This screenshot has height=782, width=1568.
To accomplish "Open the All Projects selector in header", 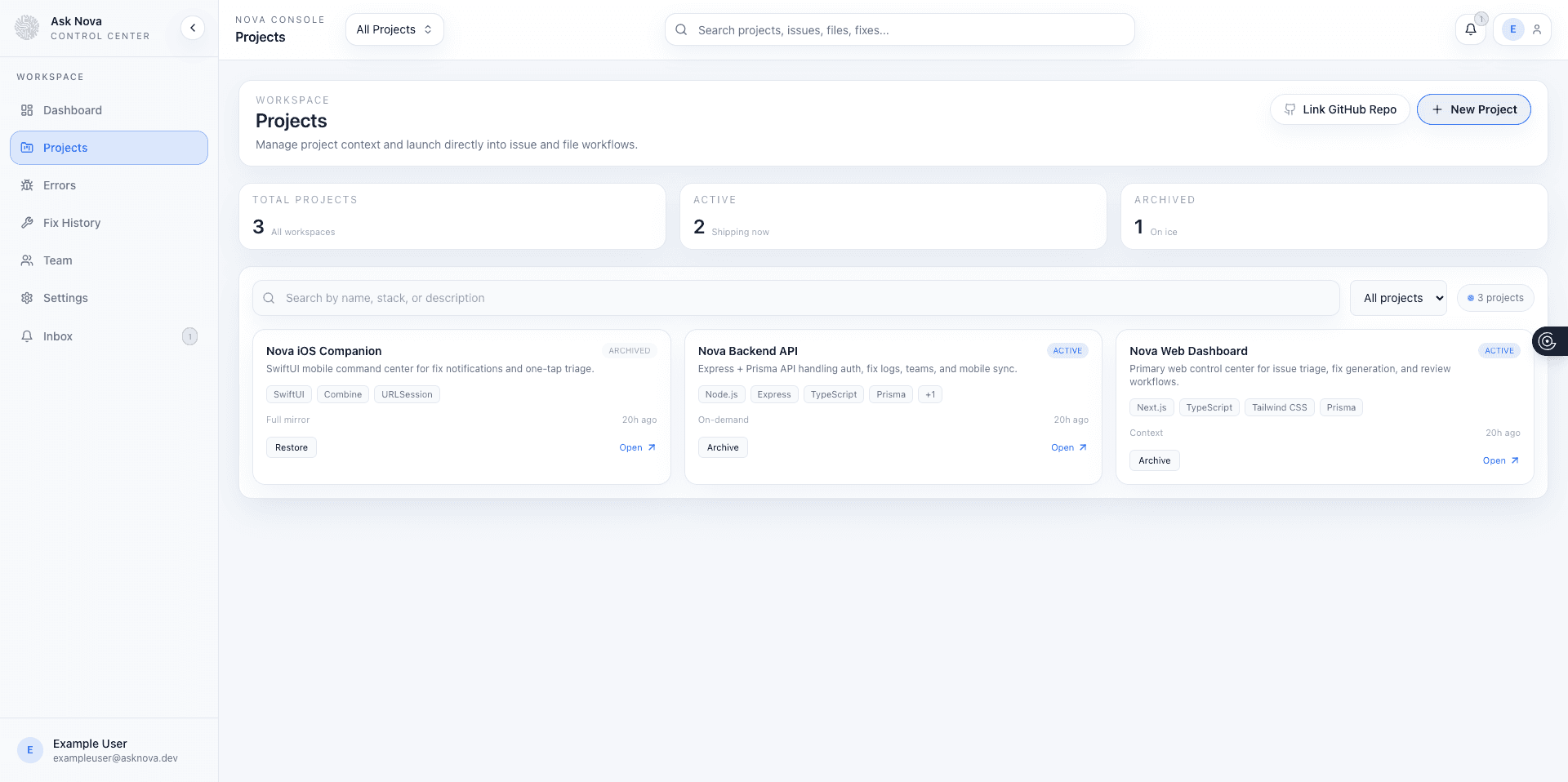I will tap(394, 29).
